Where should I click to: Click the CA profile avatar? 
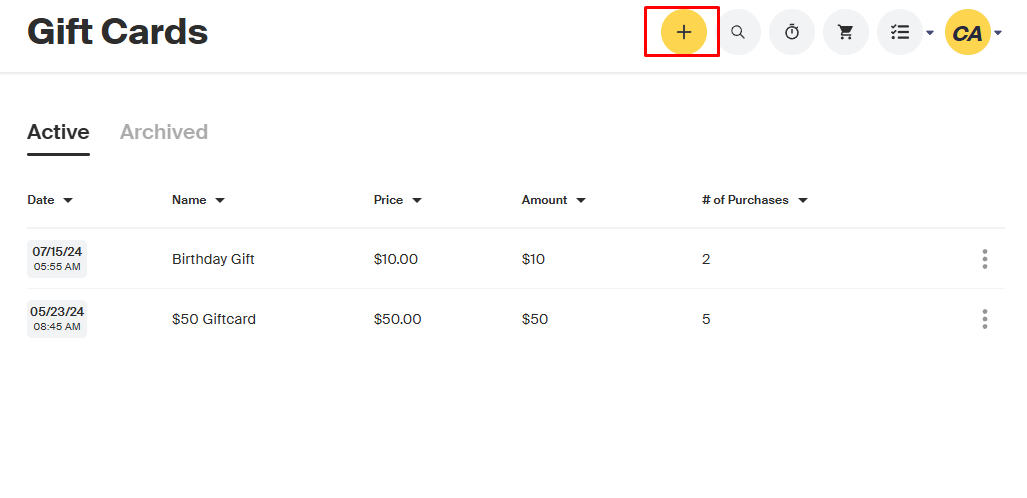(967, 32)
